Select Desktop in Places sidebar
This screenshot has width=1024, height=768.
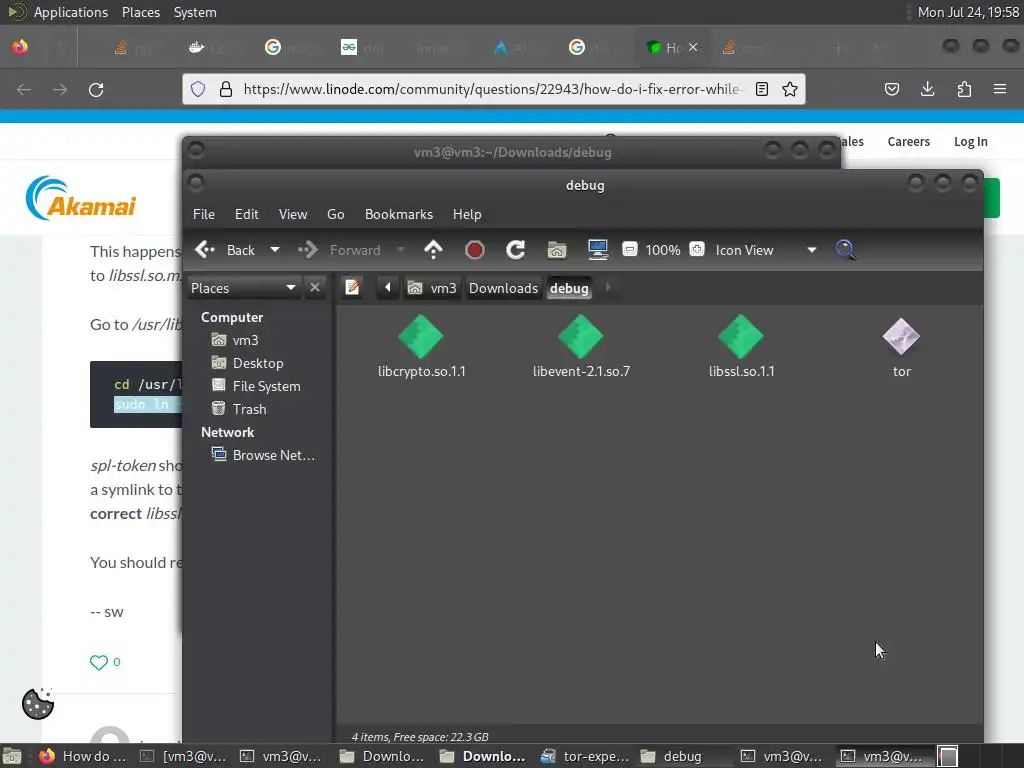(x=248, y=363)
